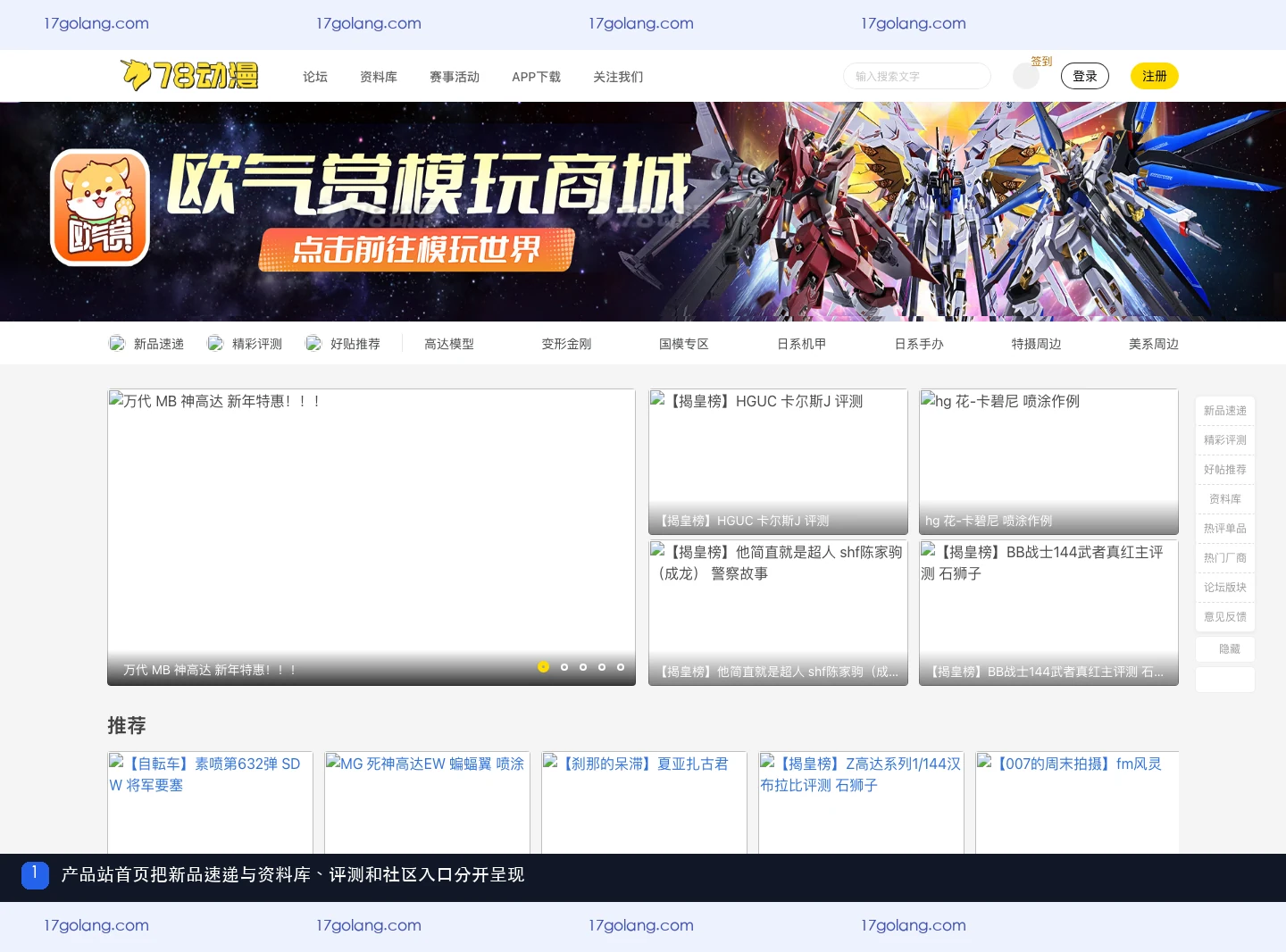This screenshot has width=1286, height=952.
Task: Click the 欧气赏 shiba app icon in the banner
Action: pos(100,207)
